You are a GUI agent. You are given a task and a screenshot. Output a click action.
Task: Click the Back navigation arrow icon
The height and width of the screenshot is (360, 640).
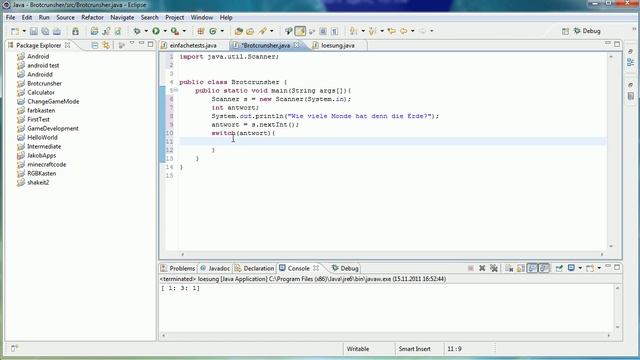click(x=404, y=31)
